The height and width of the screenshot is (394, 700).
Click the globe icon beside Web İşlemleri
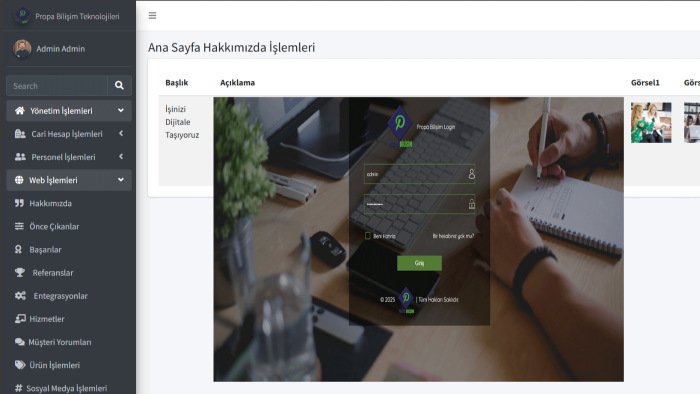point(19,180)
